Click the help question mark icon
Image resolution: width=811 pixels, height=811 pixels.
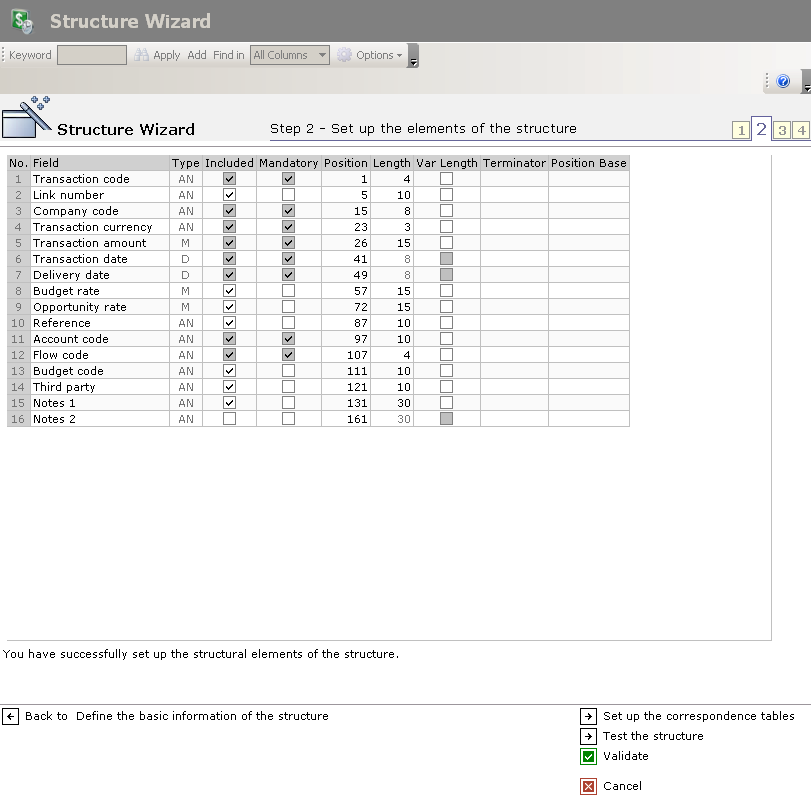783,82
